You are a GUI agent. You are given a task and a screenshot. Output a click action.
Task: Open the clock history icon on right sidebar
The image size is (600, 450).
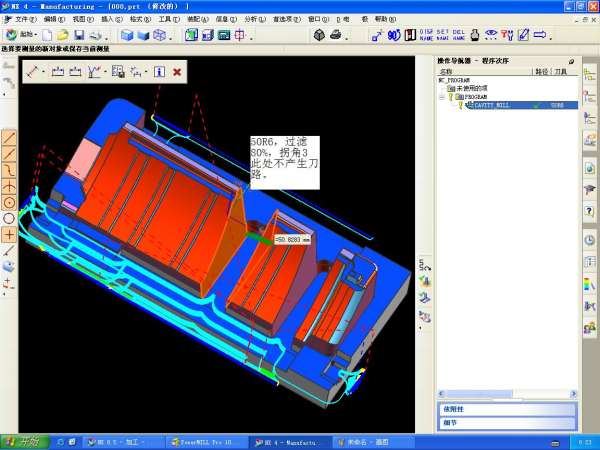click(x=590, y=240)
